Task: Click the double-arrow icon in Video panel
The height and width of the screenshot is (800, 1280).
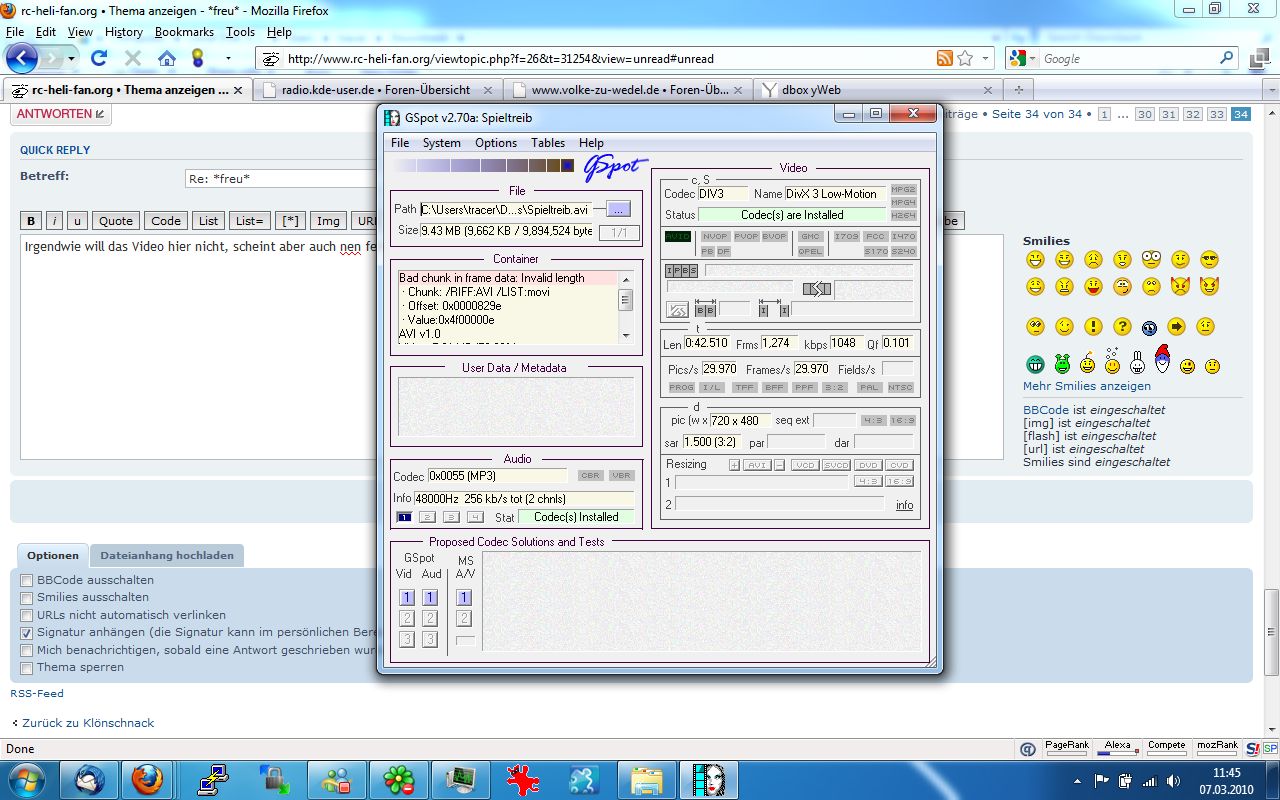Action: 817,289
